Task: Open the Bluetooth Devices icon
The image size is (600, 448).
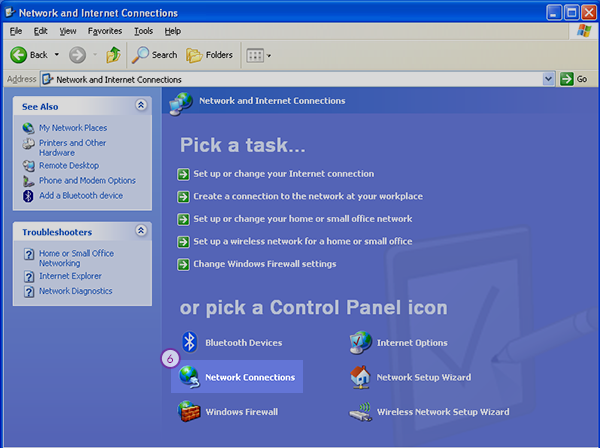Action: coord(189,342)
